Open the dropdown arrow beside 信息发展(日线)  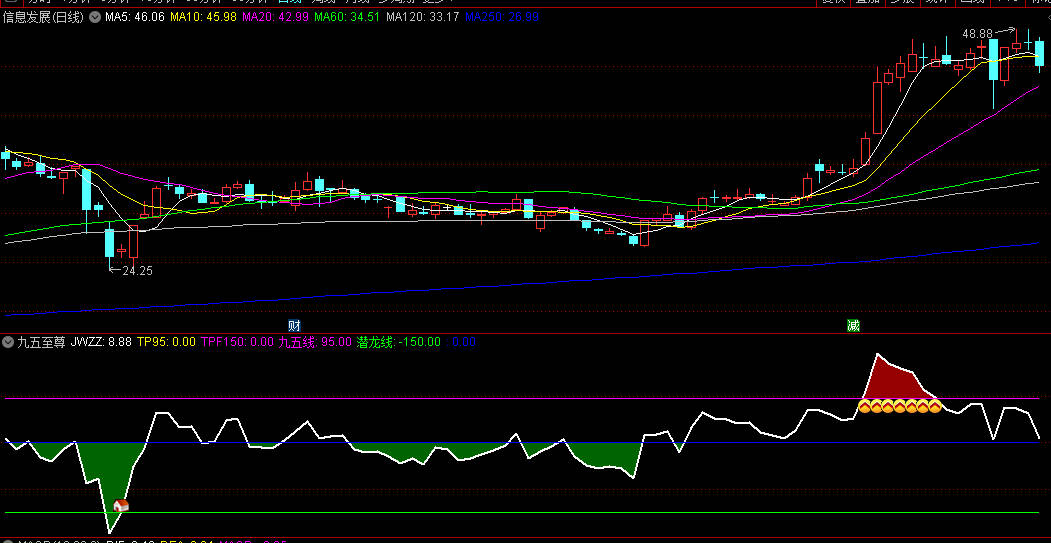tap(95, 17)
